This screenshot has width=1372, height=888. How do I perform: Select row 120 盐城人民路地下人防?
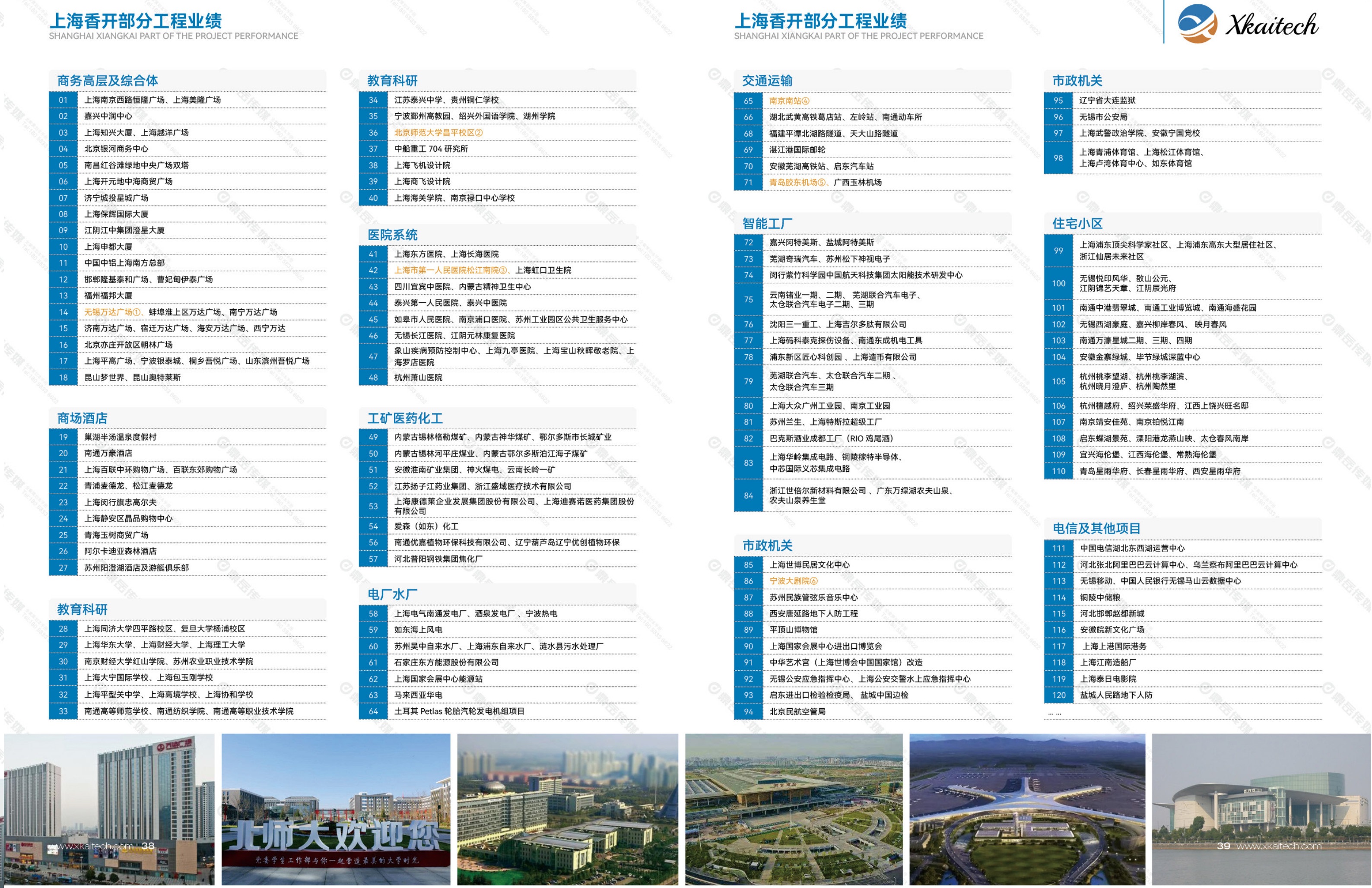point(1183,695)
